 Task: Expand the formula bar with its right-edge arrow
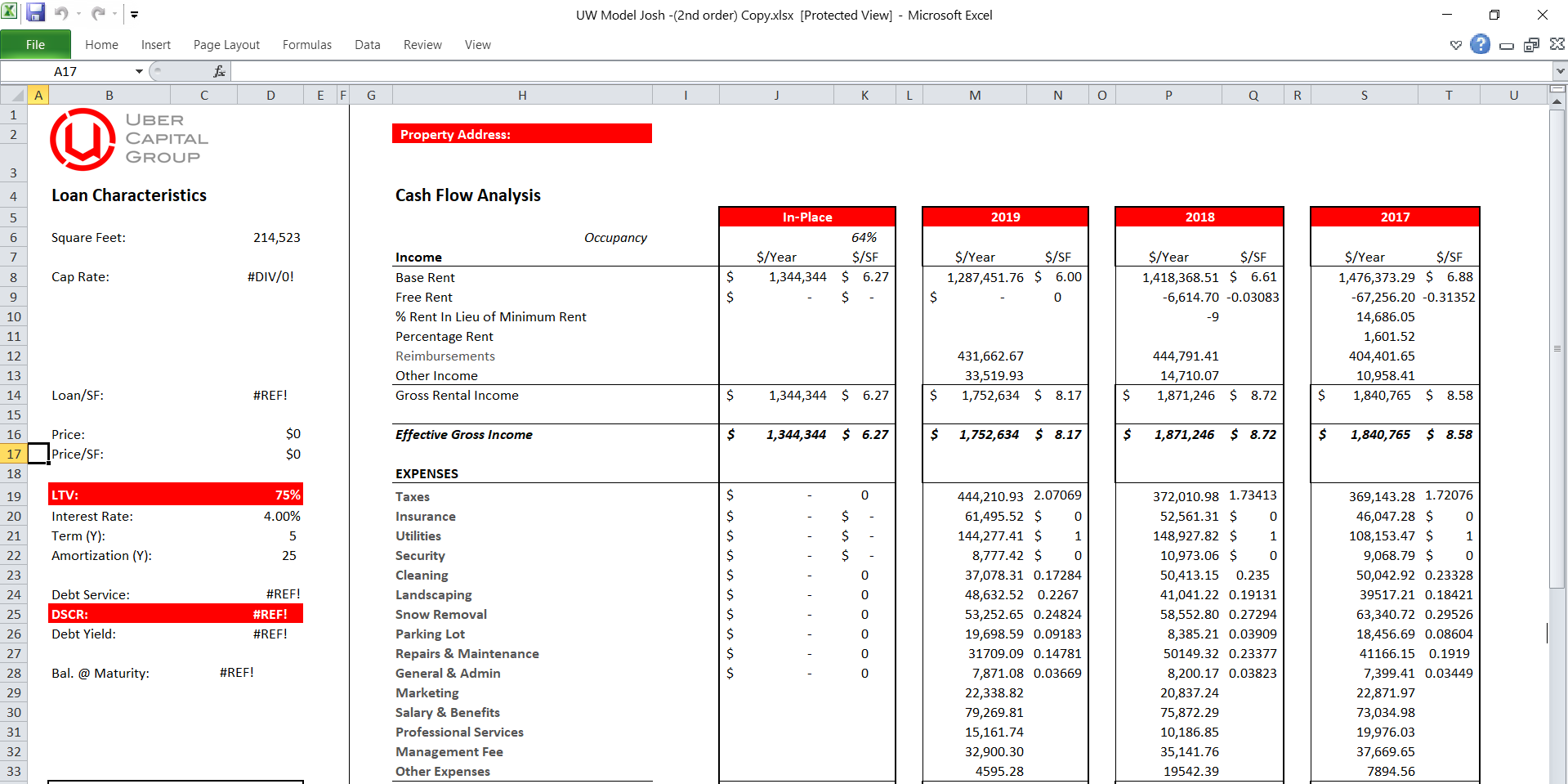1559,71
